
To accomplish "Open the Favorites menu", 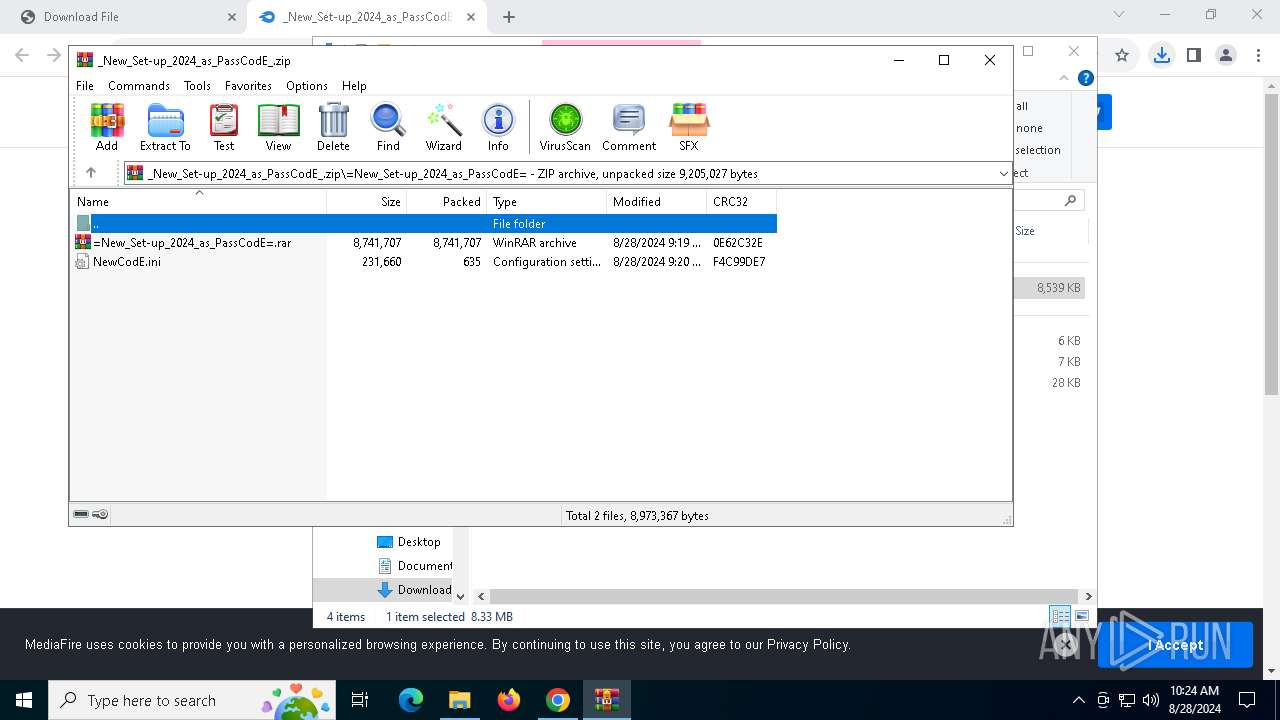I will pos(248,86).
